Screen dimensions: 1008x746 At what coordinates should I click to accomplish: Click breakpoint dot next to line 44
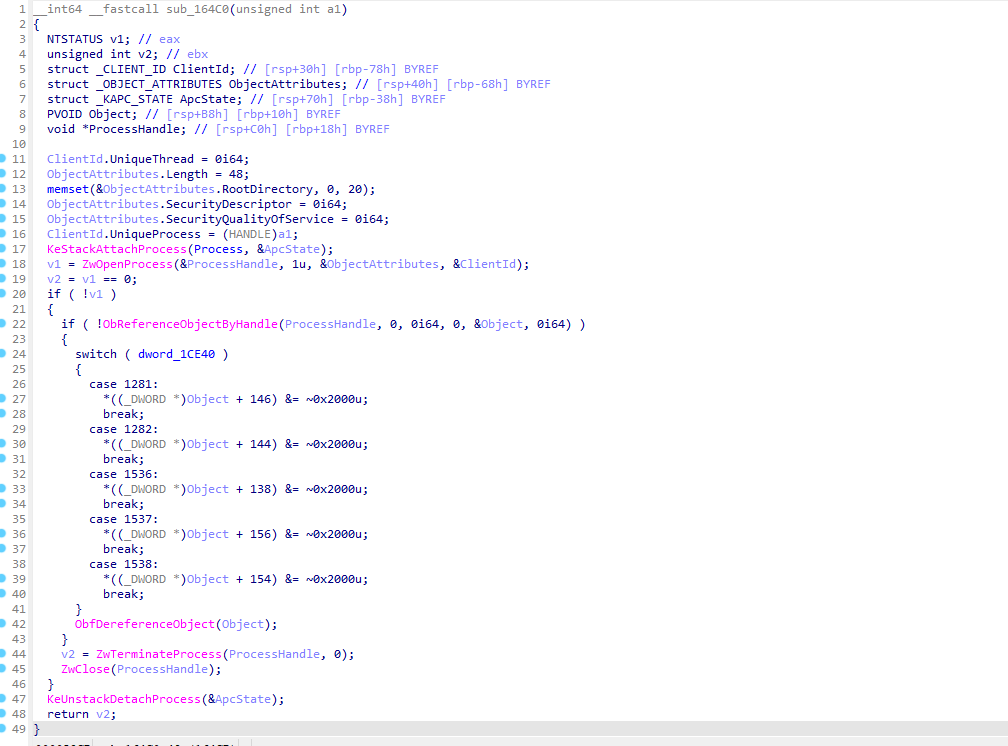click(x=5, y=654)
